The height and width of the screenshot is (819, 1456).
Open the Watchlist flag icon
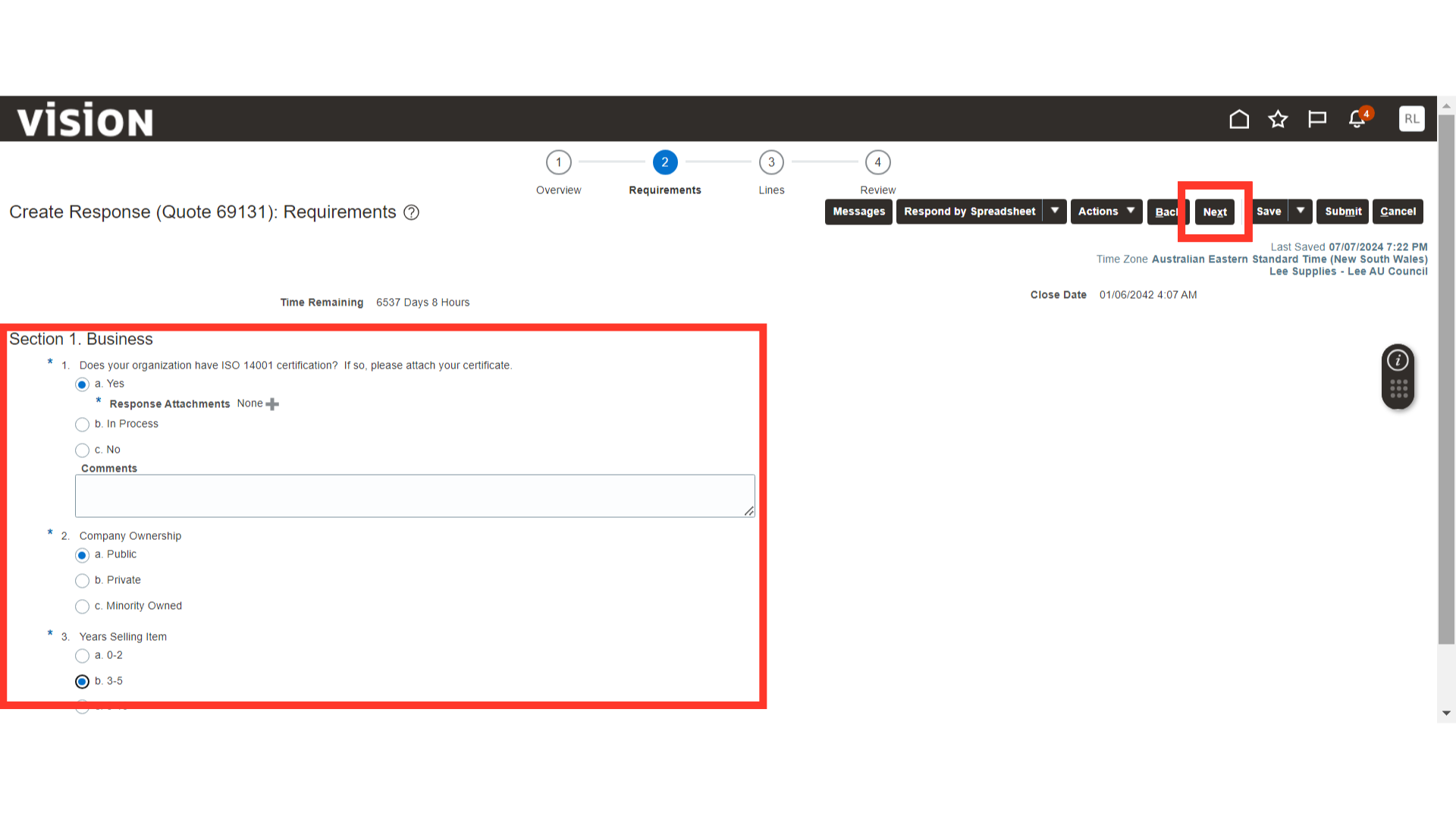pyautogui.click(x=1317, y=119)
